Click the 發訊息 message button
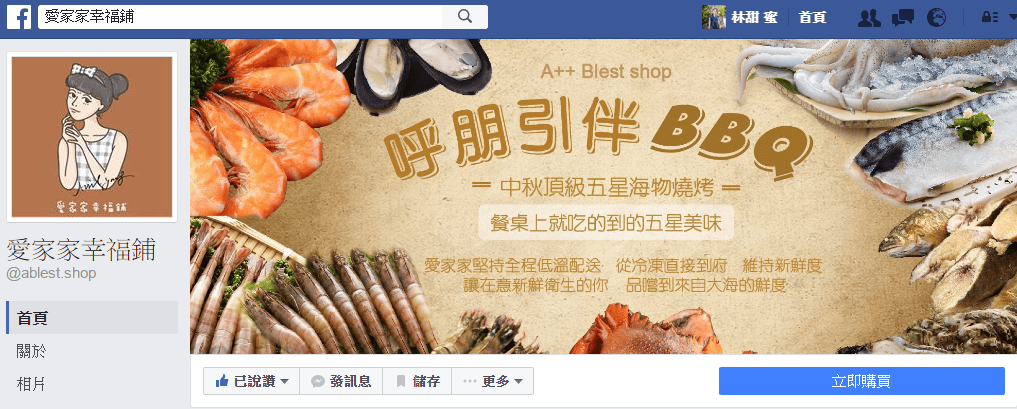 coord(341,381)
